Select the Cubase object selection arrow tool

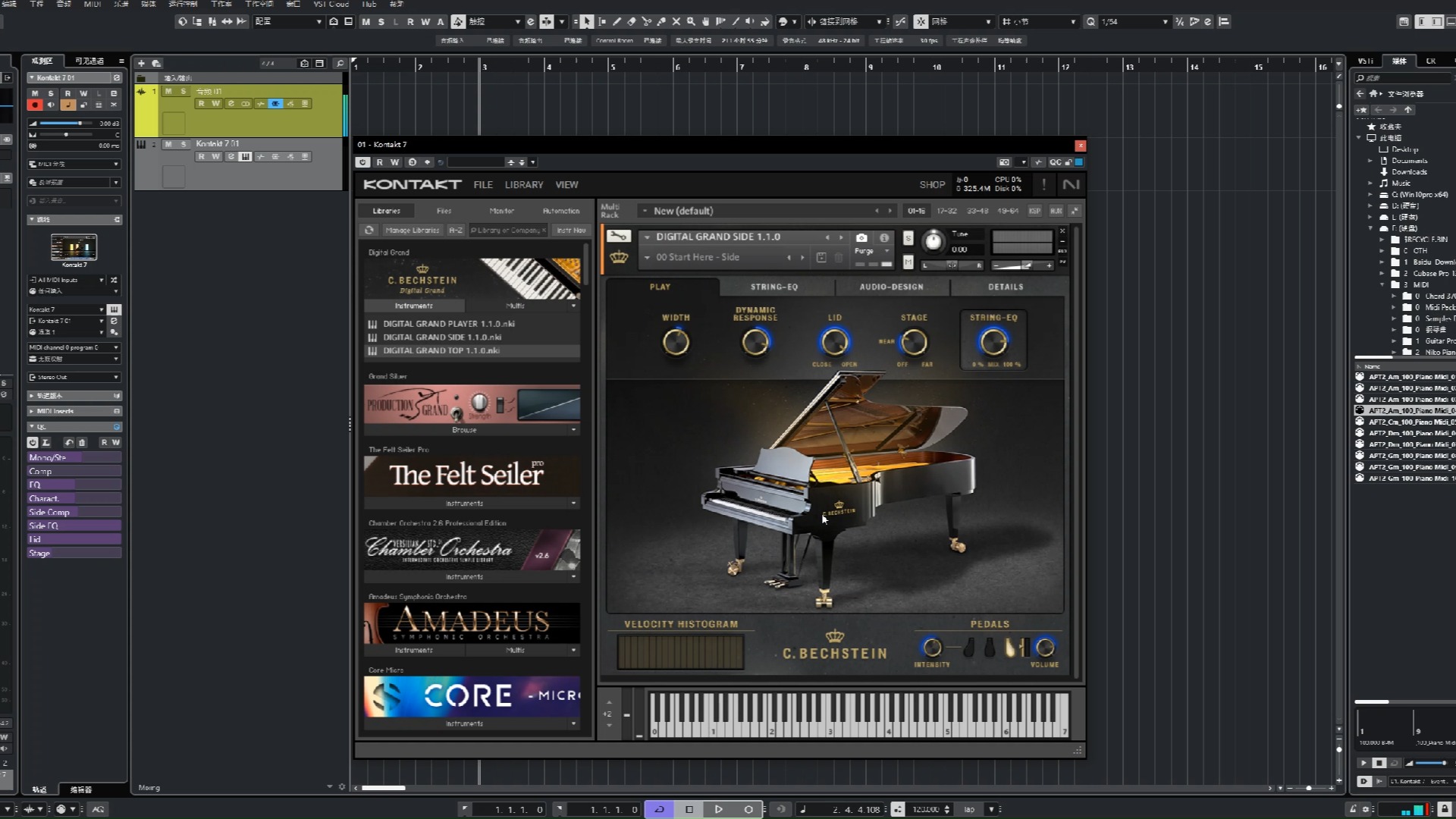[x=586, y=21]
